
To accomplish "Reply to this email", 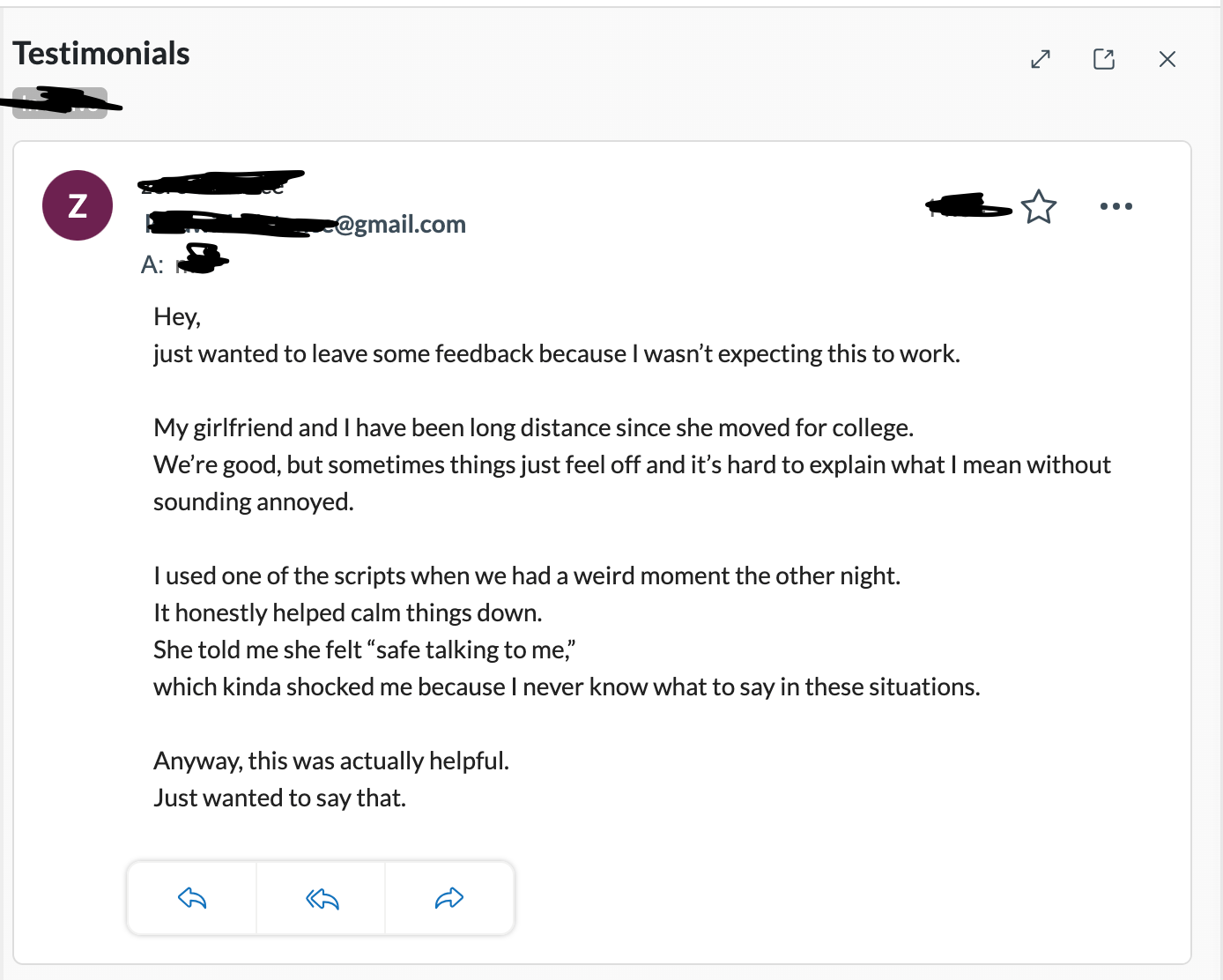I will (192, 898).
